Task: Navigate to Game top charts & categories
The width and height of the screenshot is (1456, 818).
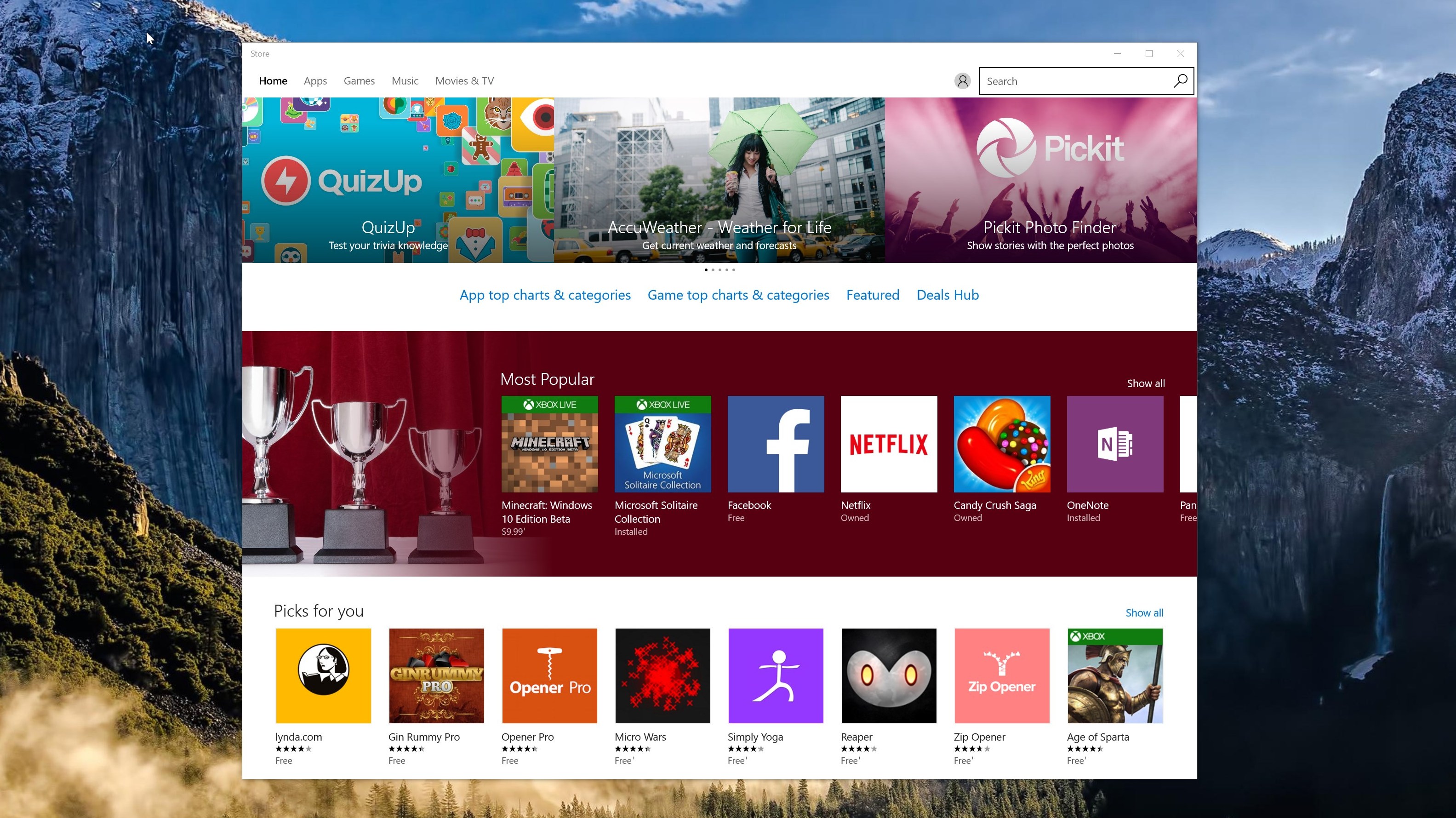Action: click(738, 294)
